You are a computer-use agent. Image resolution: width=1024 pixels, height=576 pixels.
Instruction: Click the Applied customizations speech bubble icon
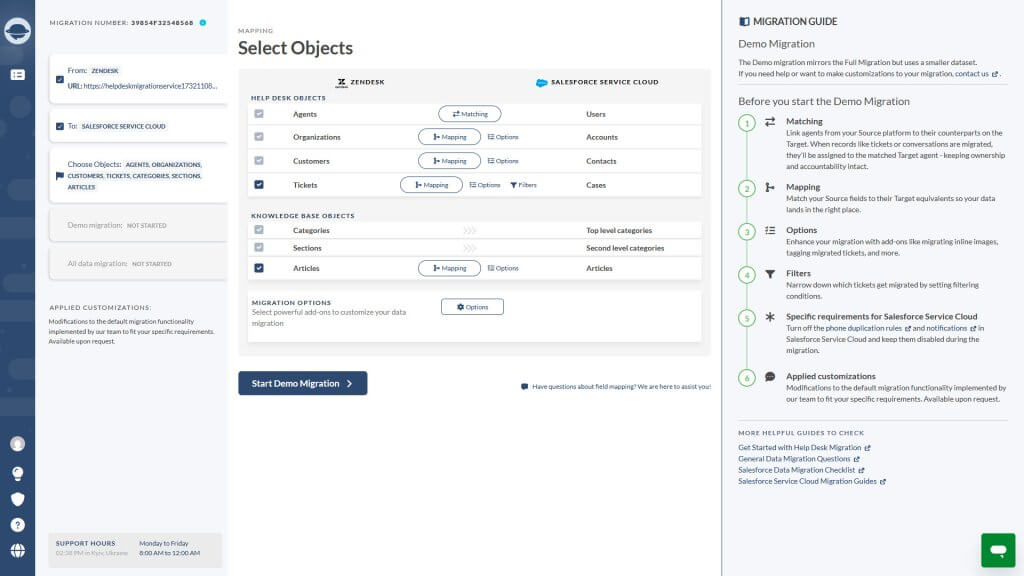pos(770,377)
